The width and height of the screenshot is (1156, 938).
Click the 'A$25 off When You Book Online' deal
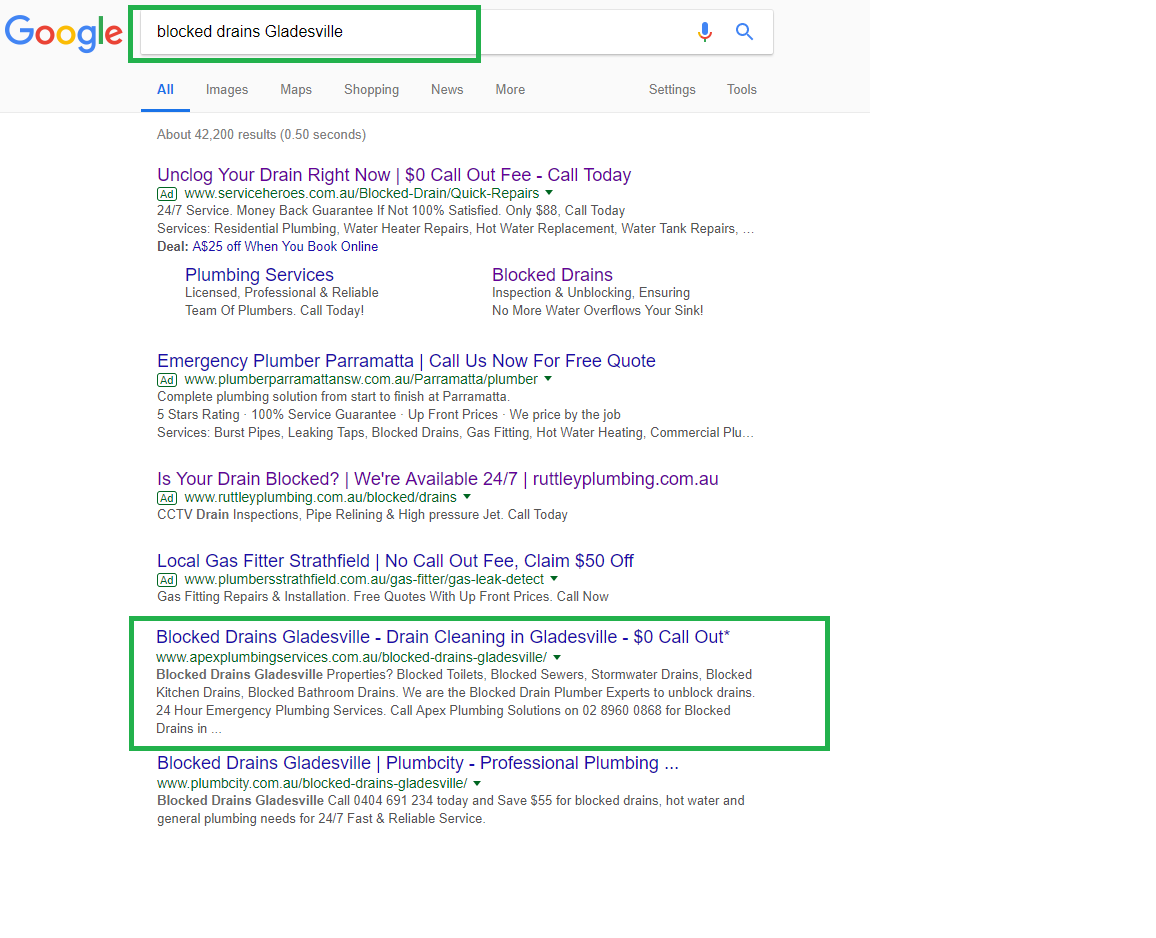point(285,246)
